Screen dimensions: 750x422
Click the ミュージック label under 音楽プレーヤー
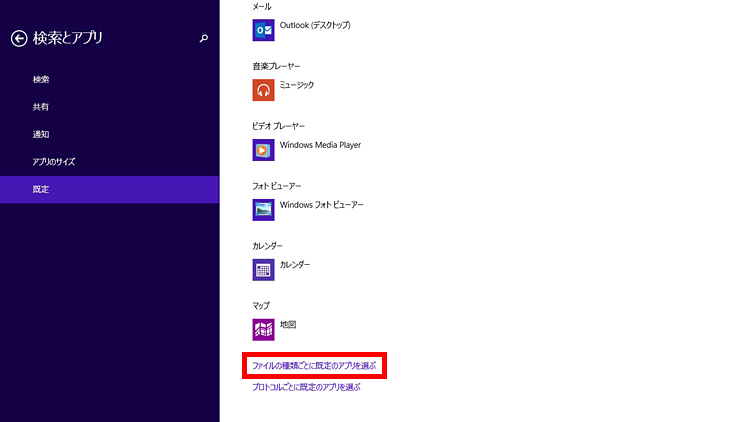click(x=297, y=85)
